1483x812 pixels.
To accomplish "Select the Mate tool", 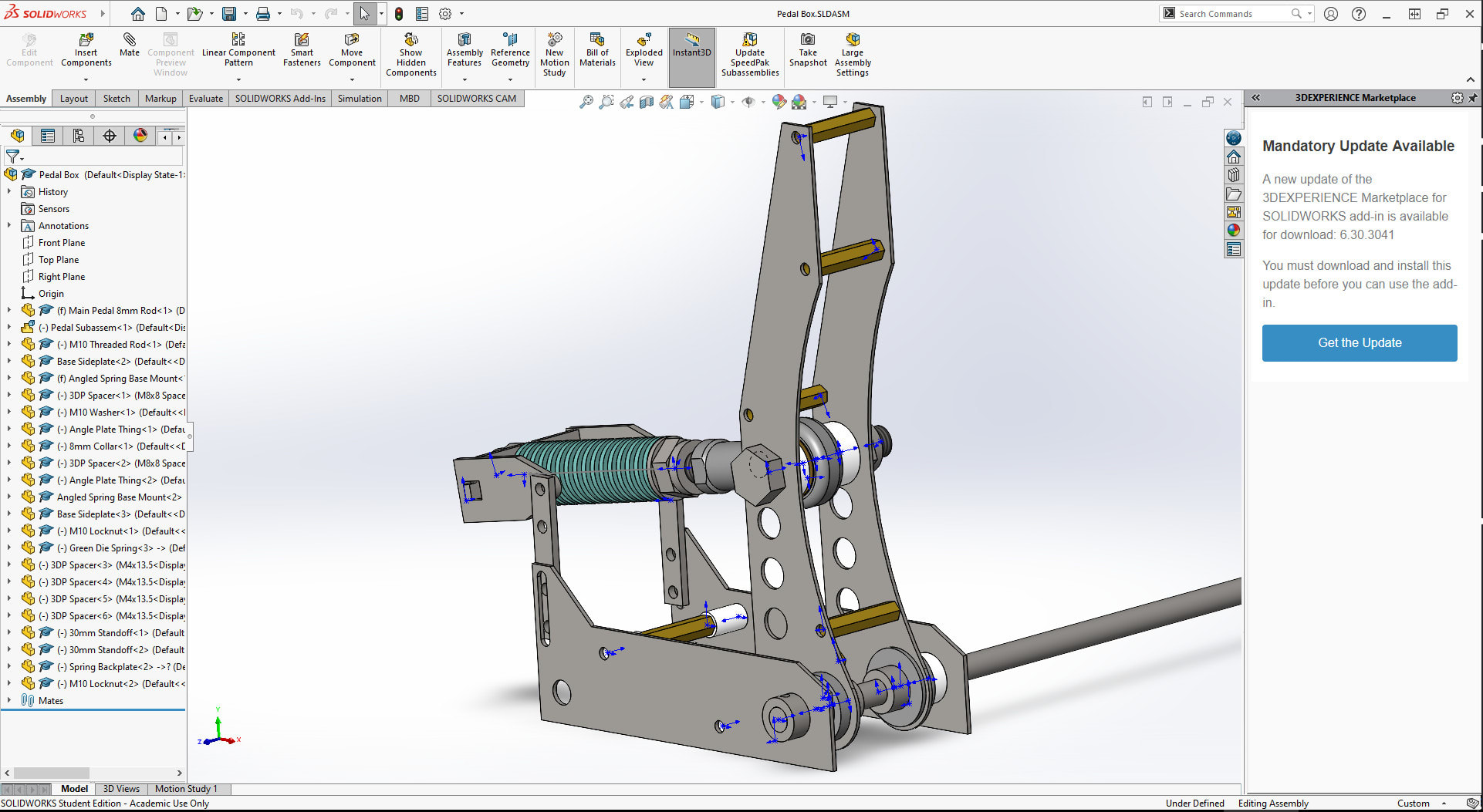I will 129,46.
